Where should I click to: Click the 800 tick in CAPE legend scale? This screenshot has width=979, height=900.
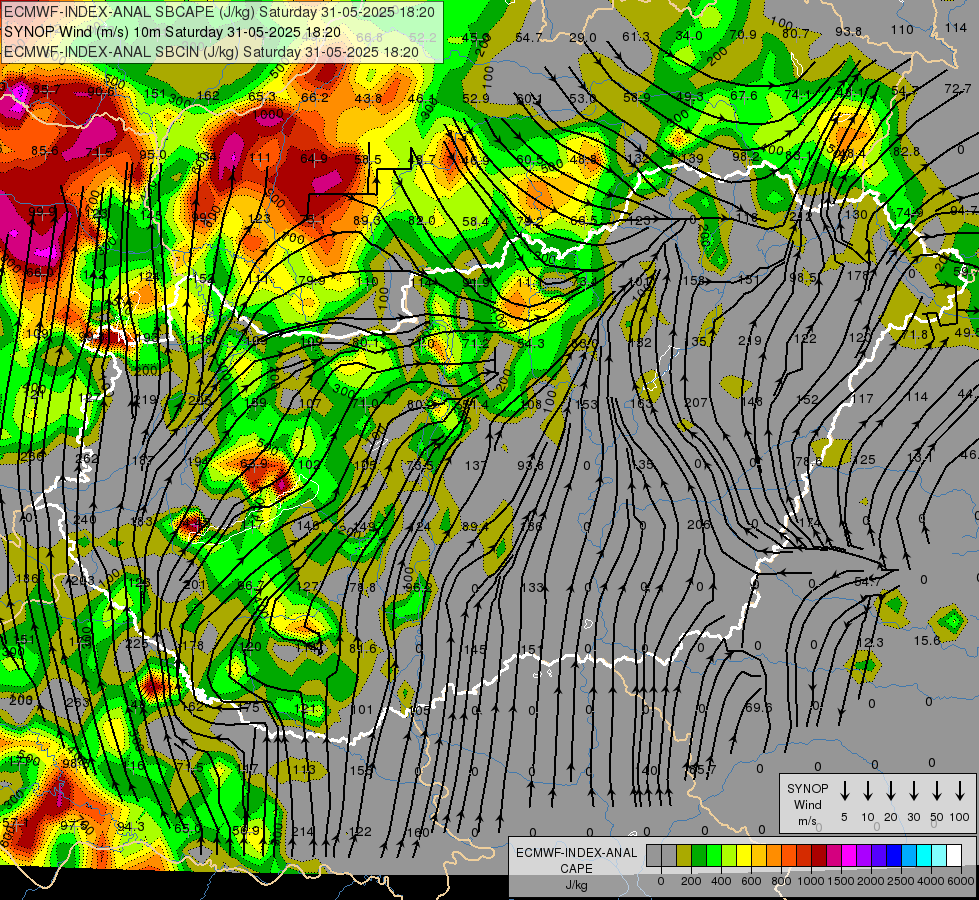point(781,881)
